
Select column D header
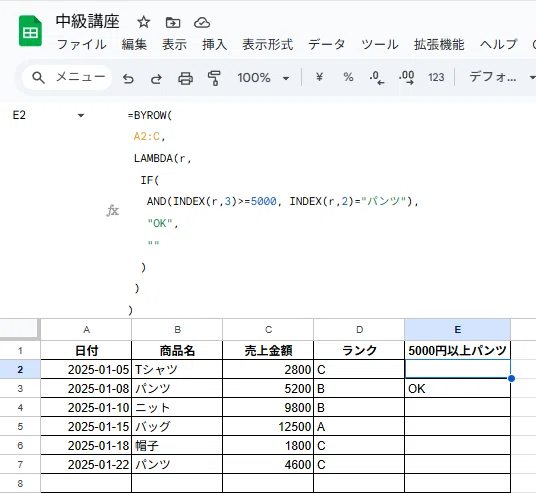[359, 330]
